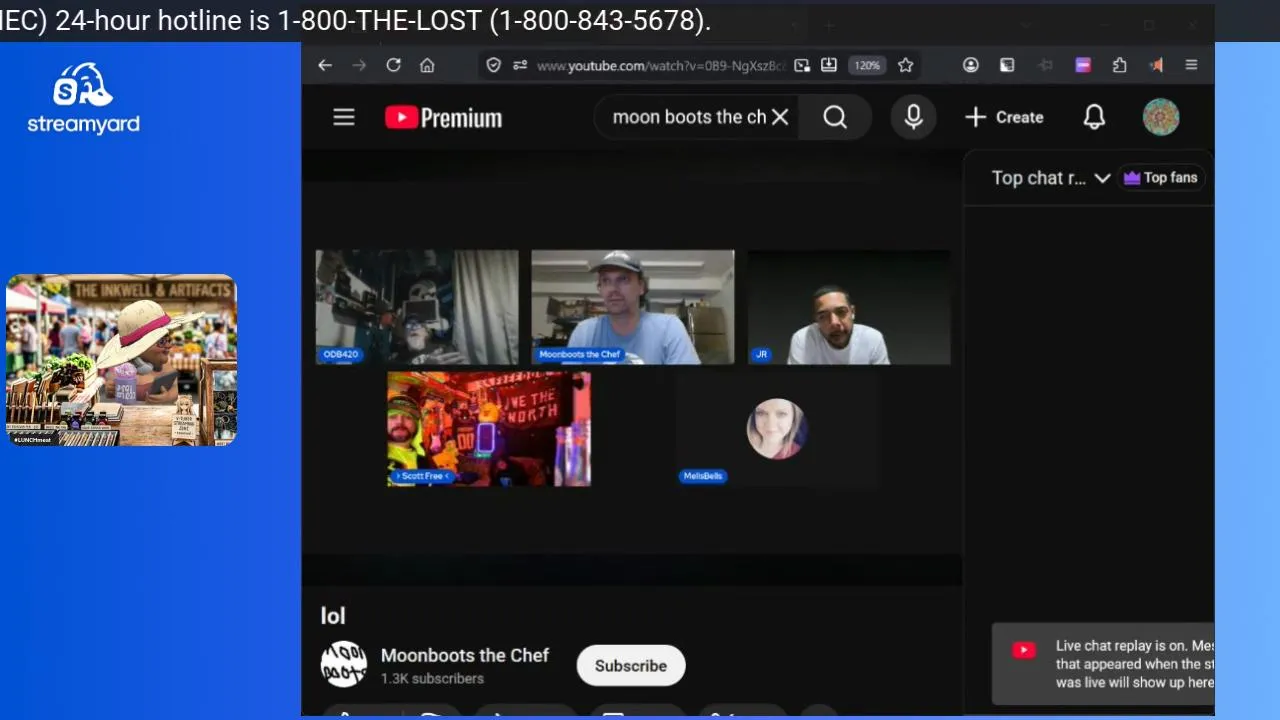Click The Inkwell & Artifacts overlay image
Screen dimensions: 1280x720
tap(122, 360)
